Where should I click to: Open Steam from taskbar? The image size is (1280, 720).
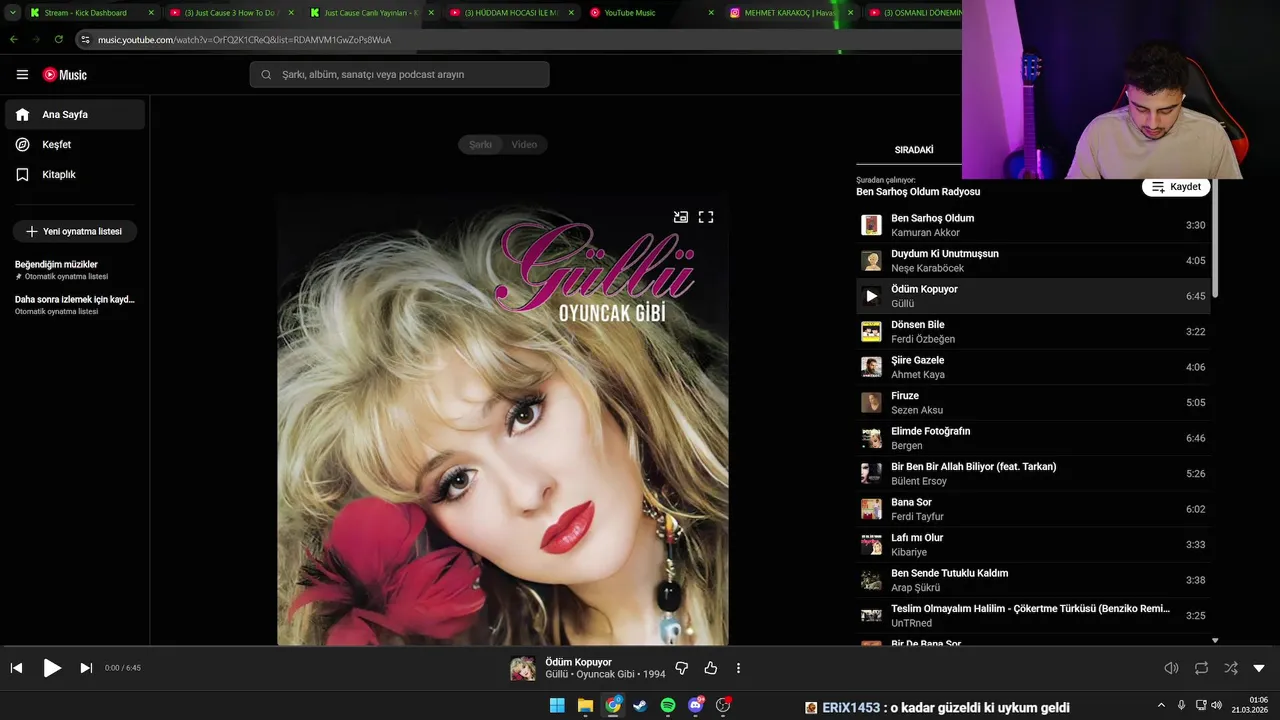[x=640, y=706]
